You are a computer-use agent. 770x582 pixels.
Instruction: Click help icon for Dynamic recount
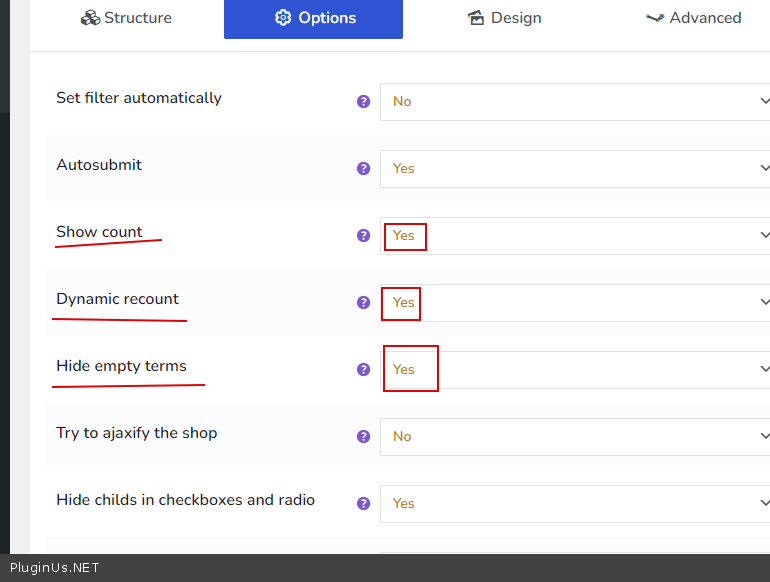click(x=364, y=303)
